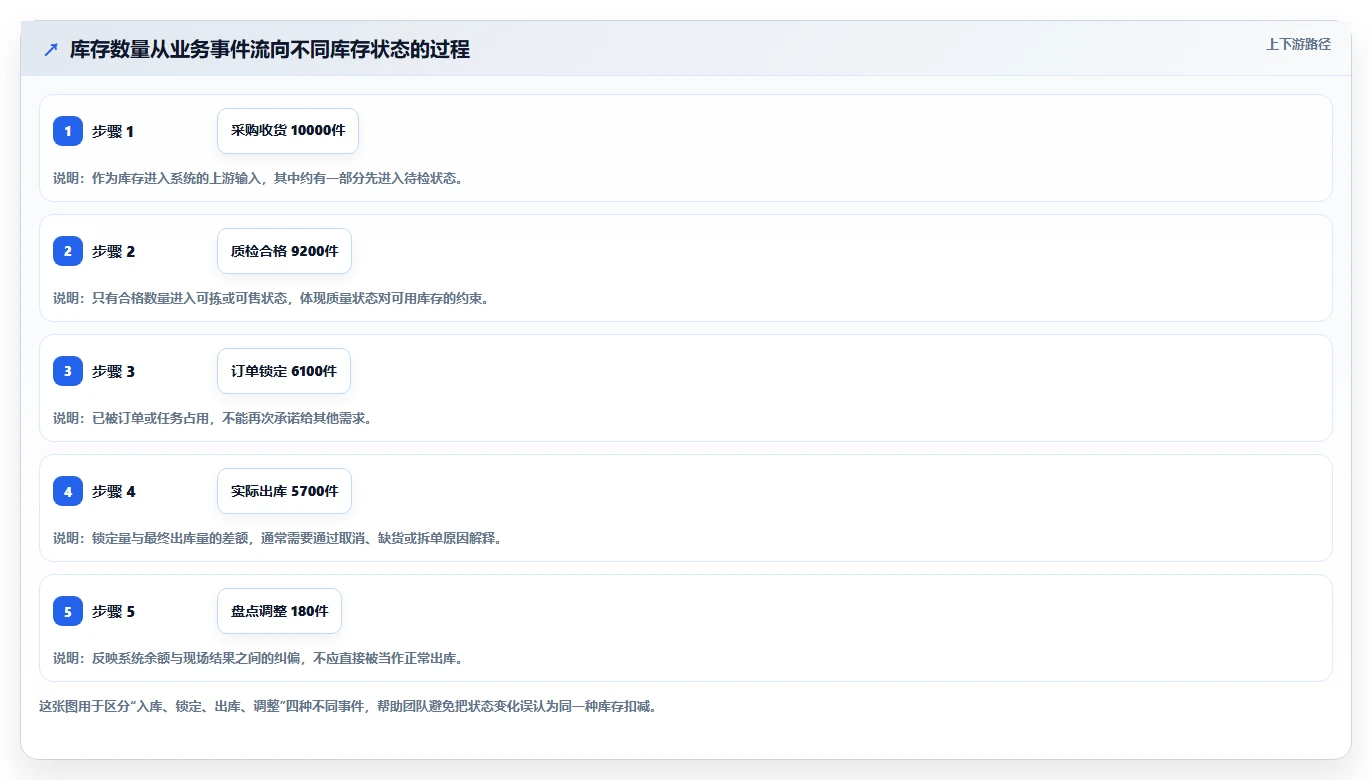This screenshot has height=780, width=1372.
Task: Click the 步骤 3 label
Action: click(x=113, y=371)
